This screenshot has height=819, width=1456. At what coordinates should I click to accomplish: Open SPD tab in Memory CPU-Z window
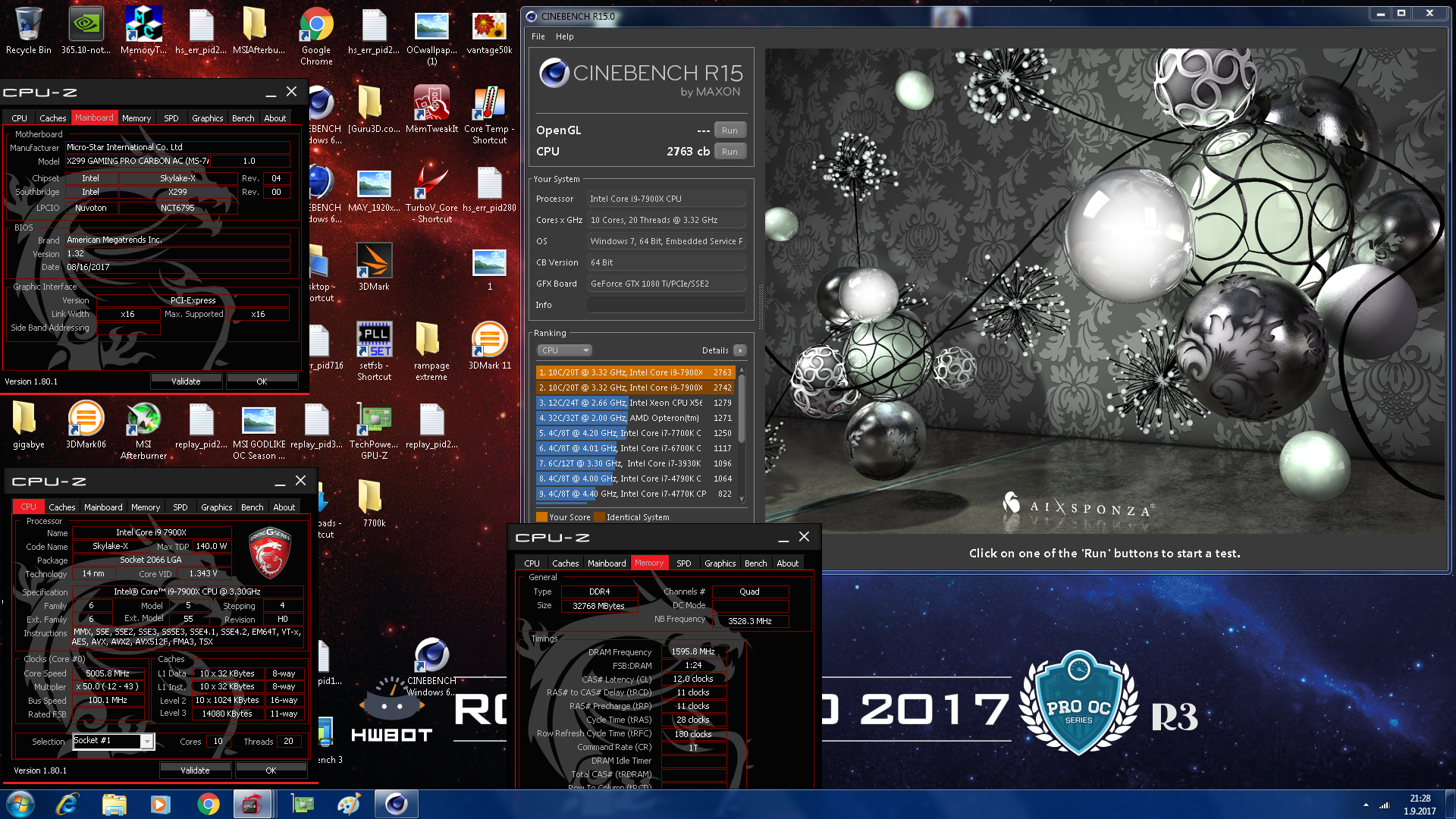pyautogui.click(x=684, y=563)
